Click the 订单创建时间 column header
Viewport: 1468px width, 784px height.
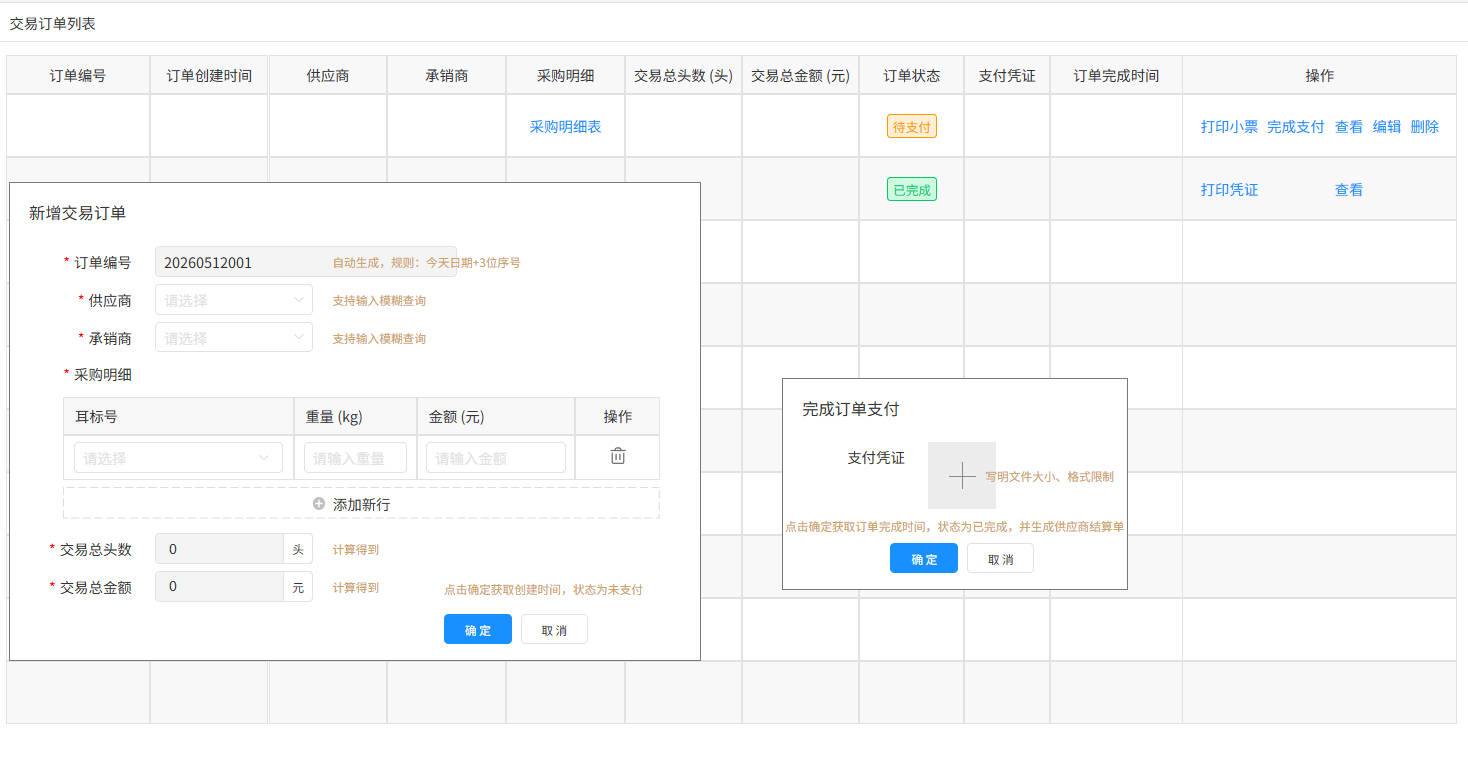click(x=209, y=75)
